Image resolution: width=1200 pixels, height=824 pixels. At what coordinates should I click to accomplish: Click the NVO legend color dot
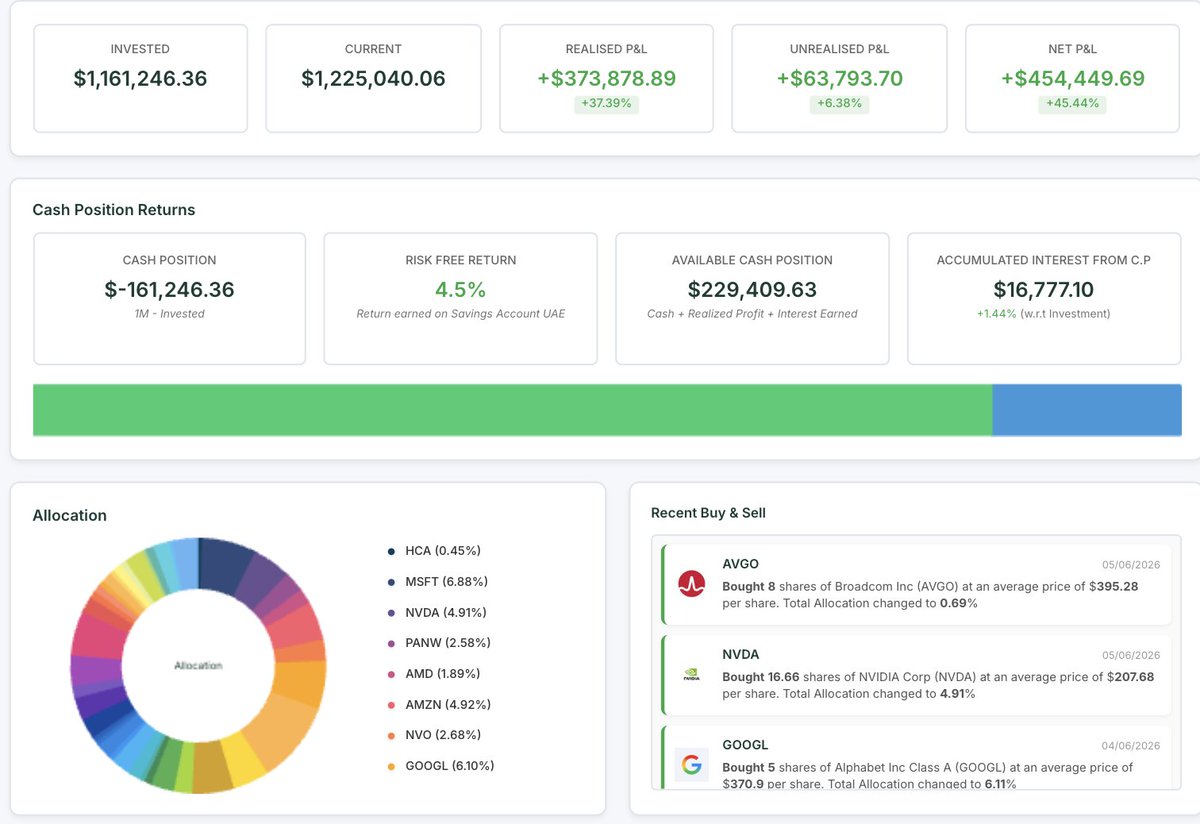pyautogui.click(x=391, y=735)
